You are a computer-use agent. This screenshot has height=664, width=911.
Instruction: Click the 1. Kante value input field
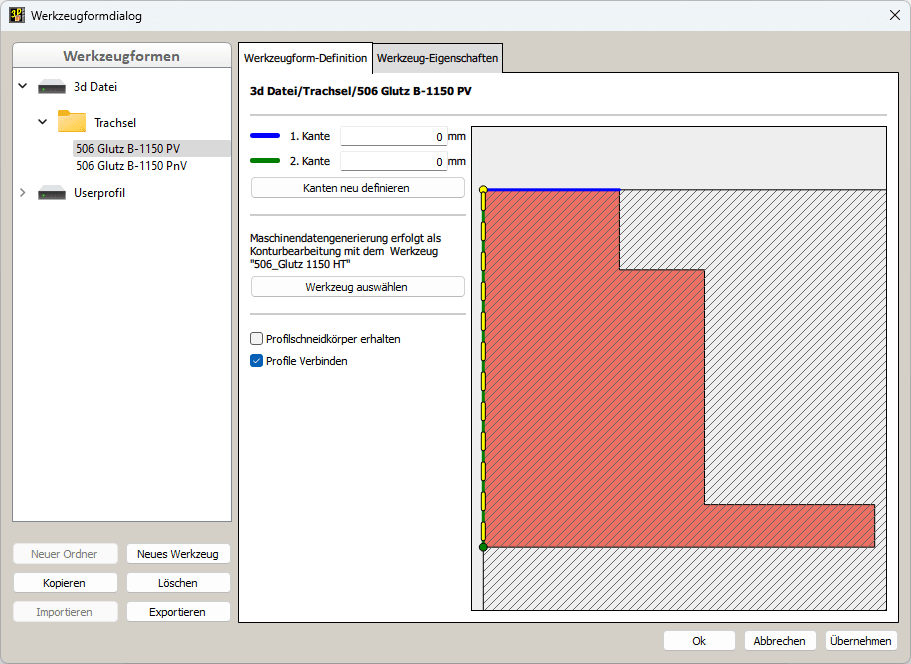[394, 136]
